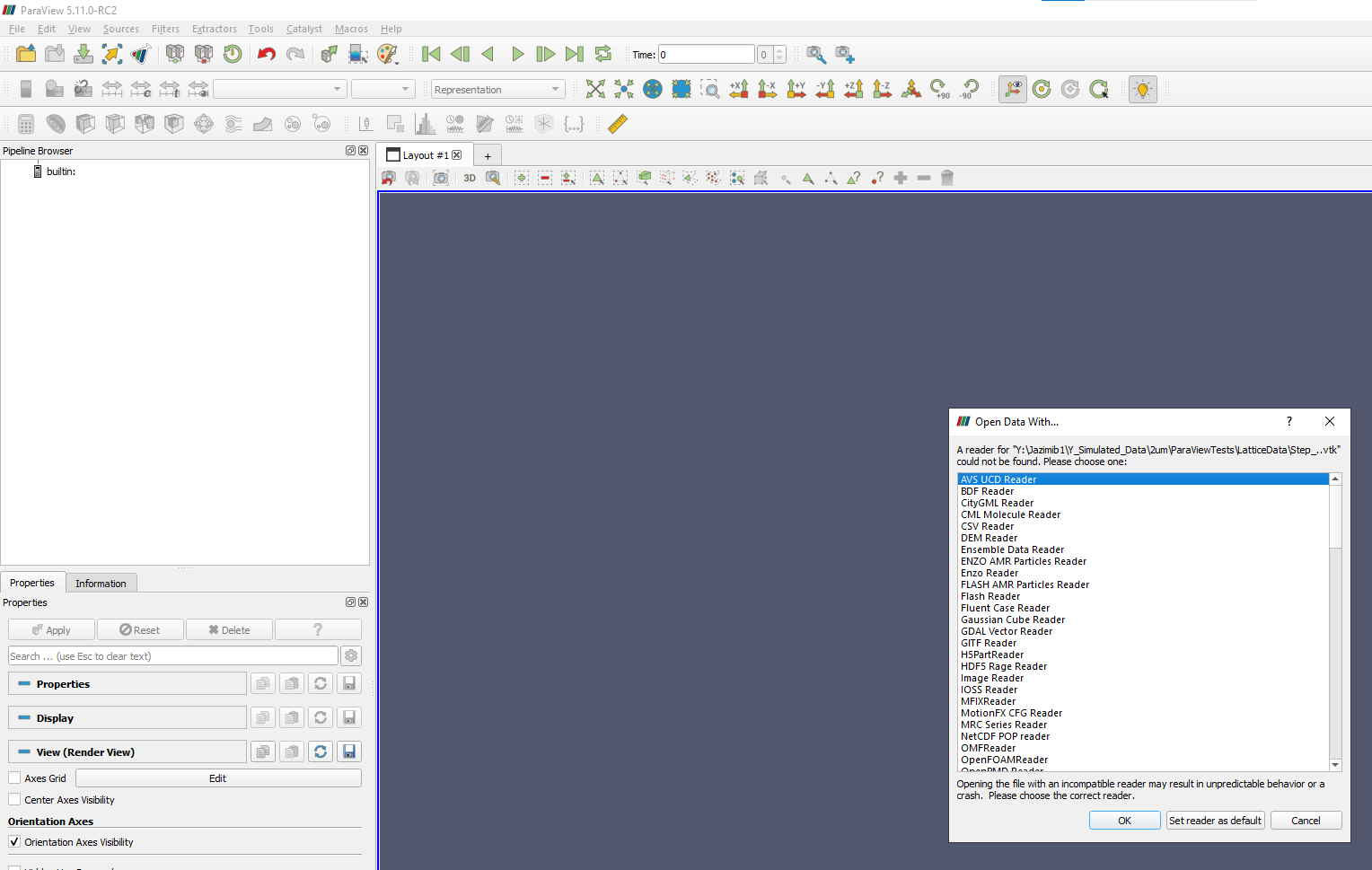Click the Reset Camera icon

(595, 89)
